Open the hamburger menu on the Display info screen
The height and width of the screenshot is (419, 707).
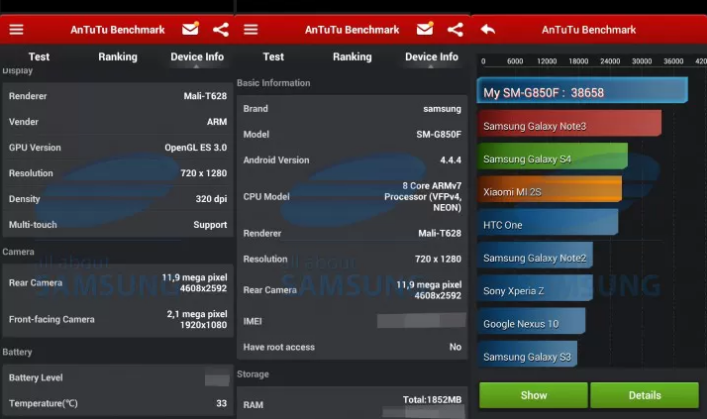pos(16,29)
